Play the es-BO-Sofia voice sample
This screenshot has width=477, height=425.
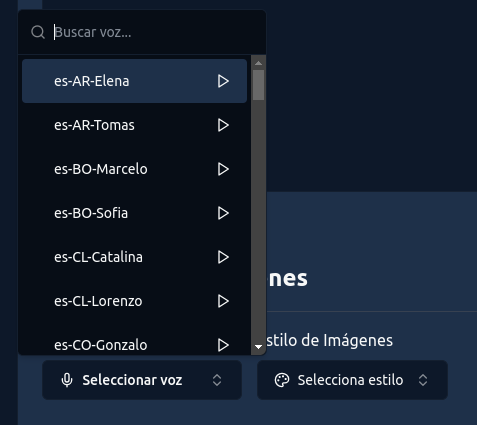pyautogui.click(x=223, y=213)
